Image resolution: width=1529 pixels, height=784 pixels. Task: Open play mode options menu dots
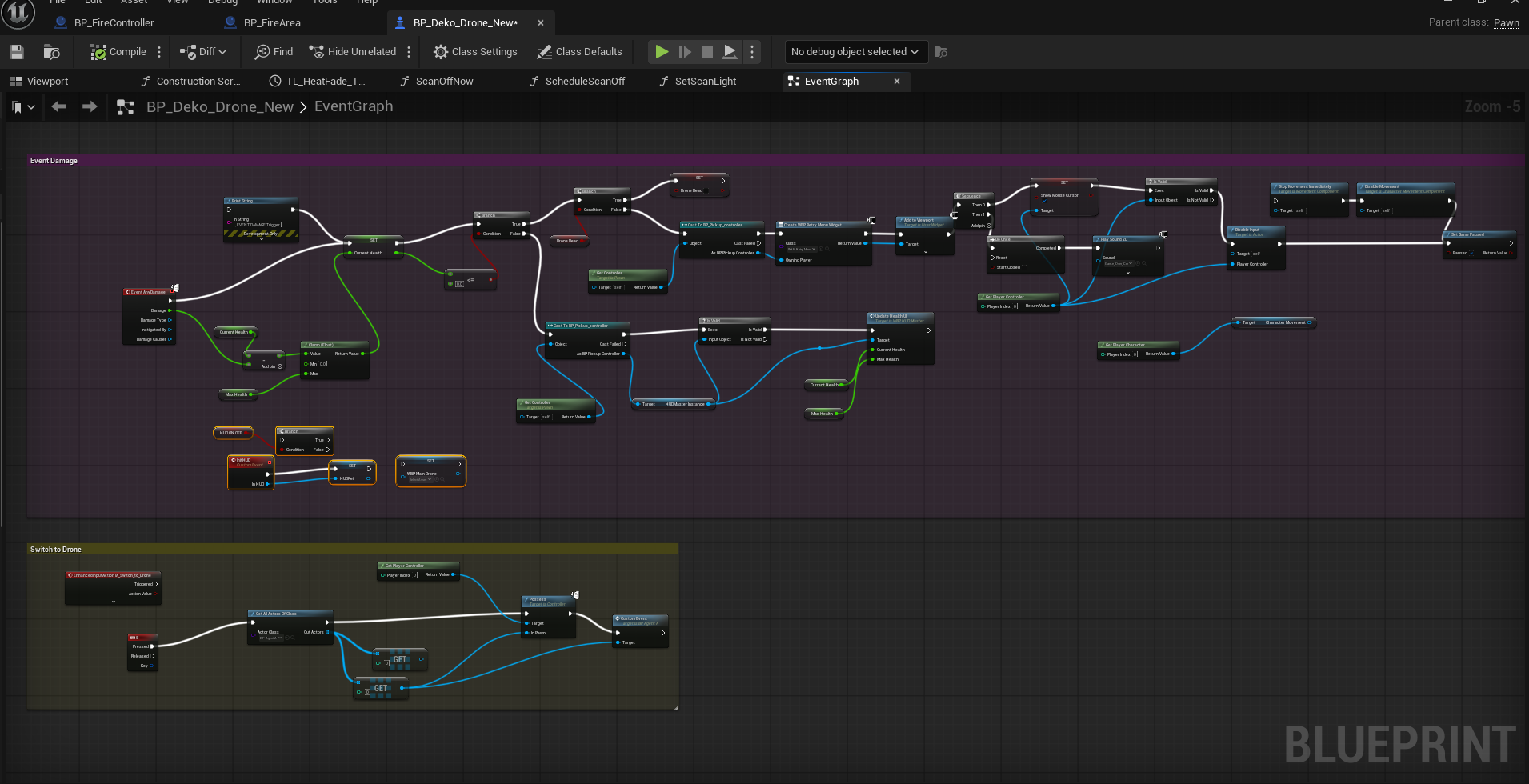pyautogui.click(x=751, y=52)
